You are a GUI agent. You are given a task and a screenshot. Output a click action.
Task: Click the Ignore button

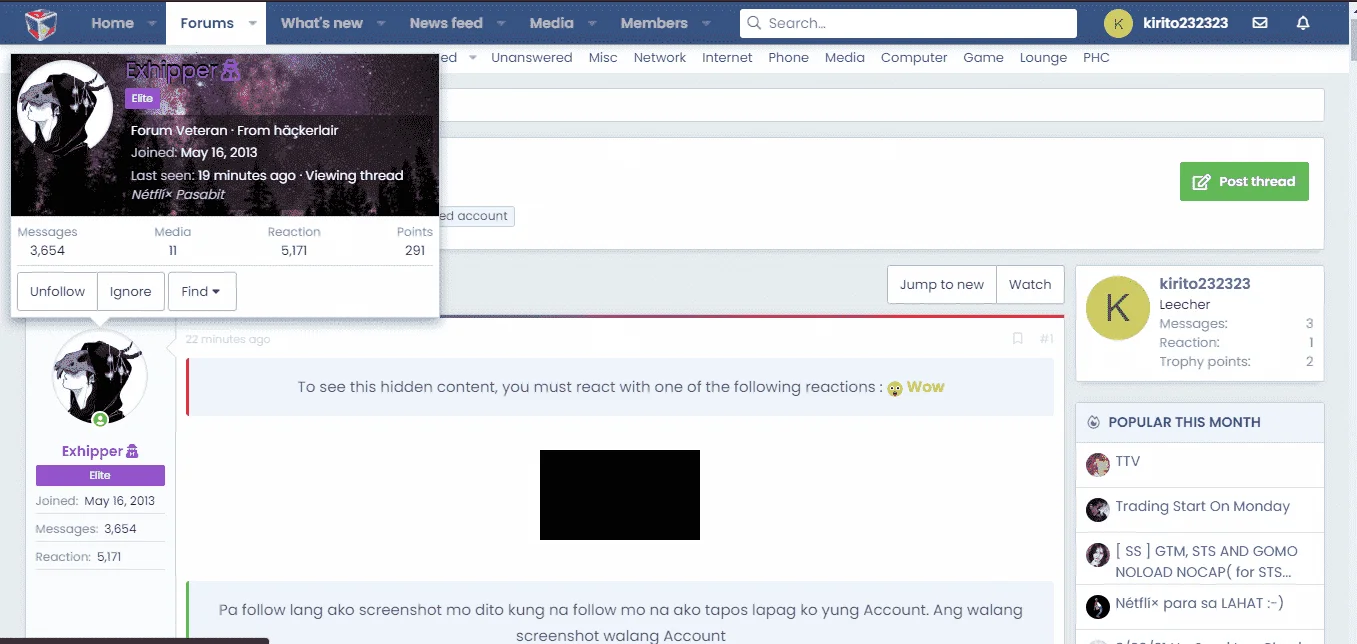tap(131, 292)
